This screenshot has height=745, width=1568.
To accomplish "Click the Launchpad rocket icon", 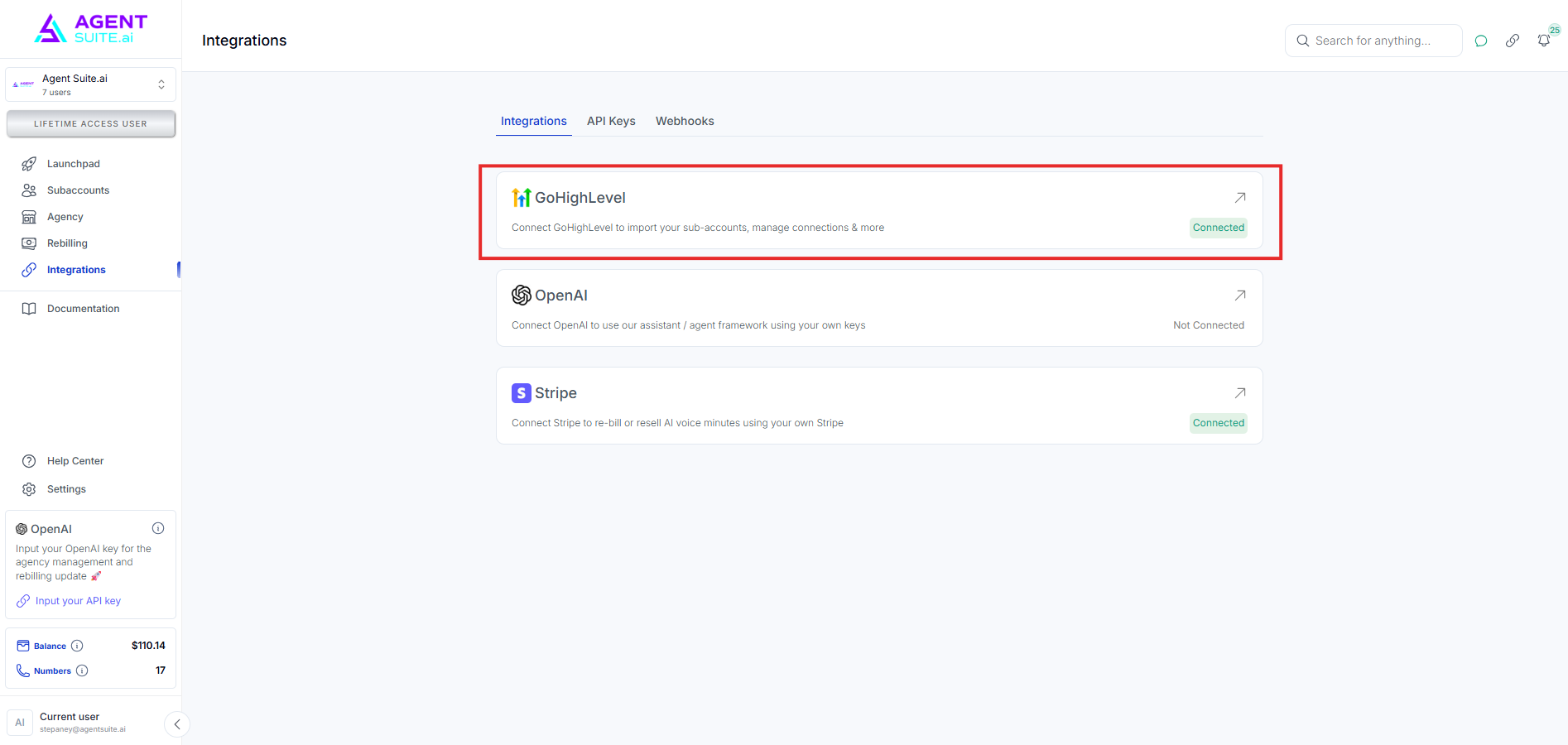I will tap(29, 164).
